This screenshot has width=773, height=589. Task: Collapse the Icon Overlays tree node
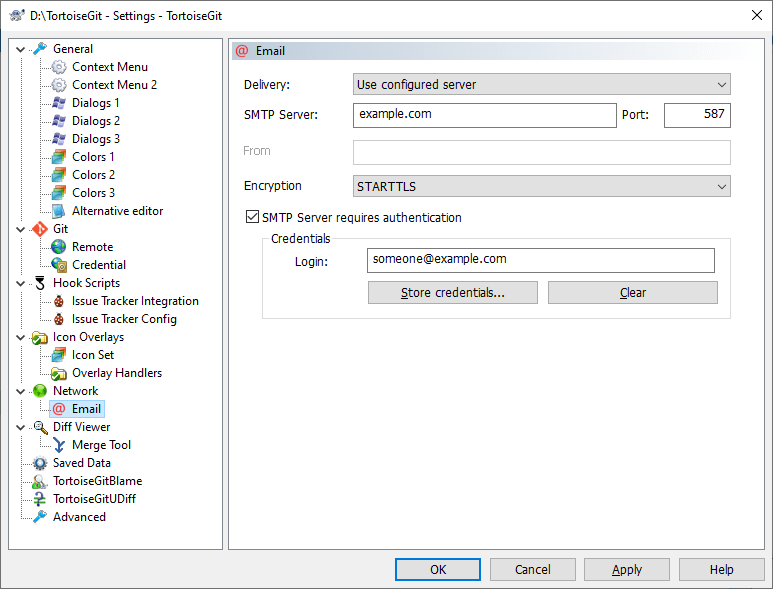pyautogui.click(x=21, y=337)
